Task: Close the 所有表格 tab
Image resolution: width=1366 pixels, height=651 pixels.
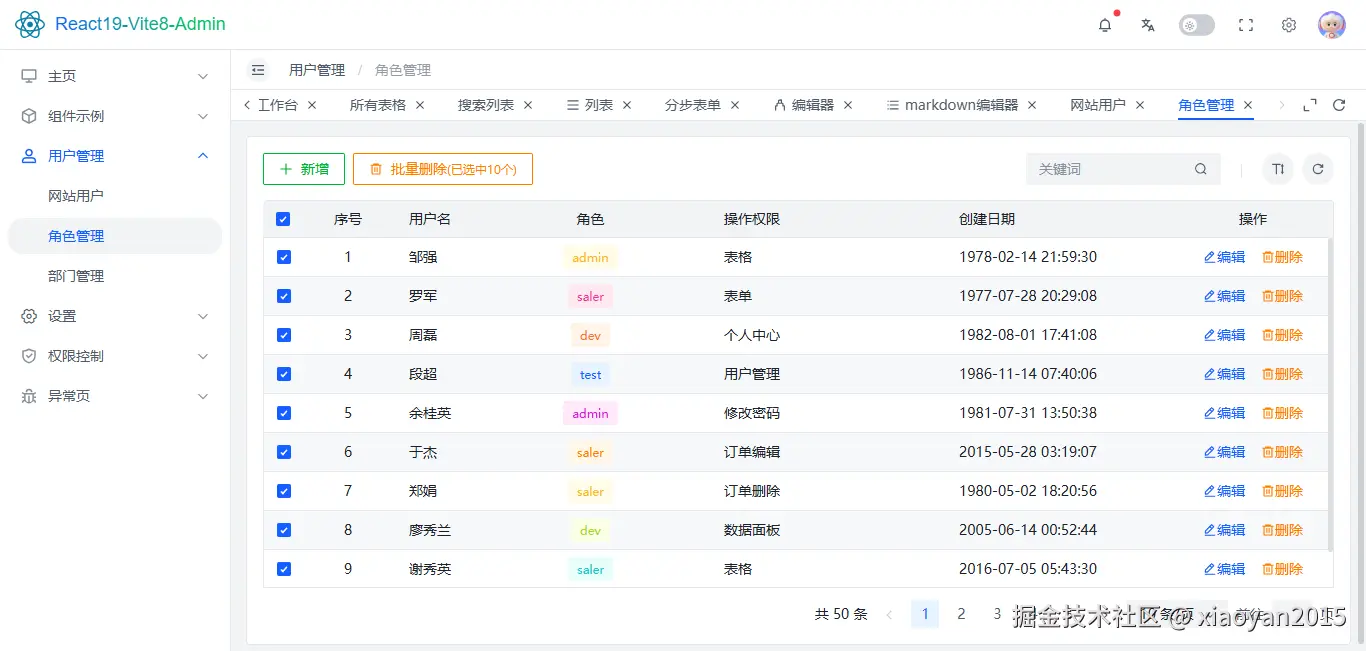Action: pos(420,105)
